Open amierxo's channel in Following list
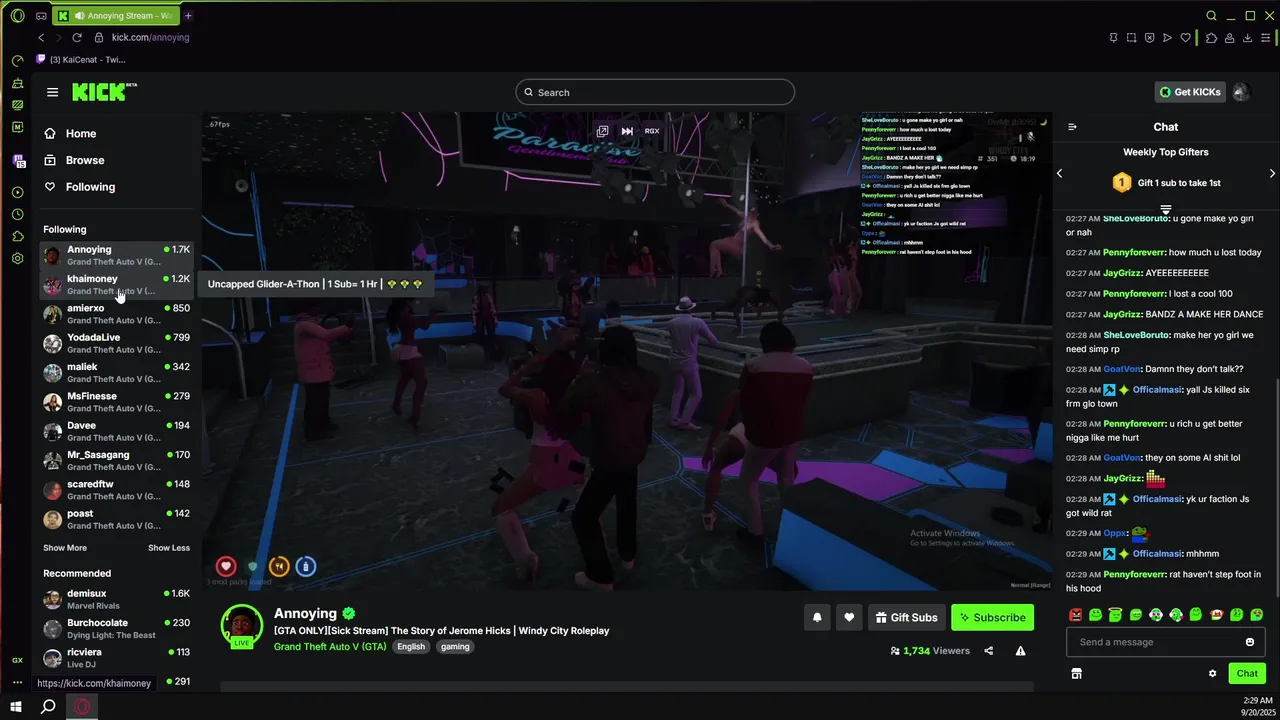The height and width of the screenshot is (720, 1280). pyautogui.click(x=117, y=314)
